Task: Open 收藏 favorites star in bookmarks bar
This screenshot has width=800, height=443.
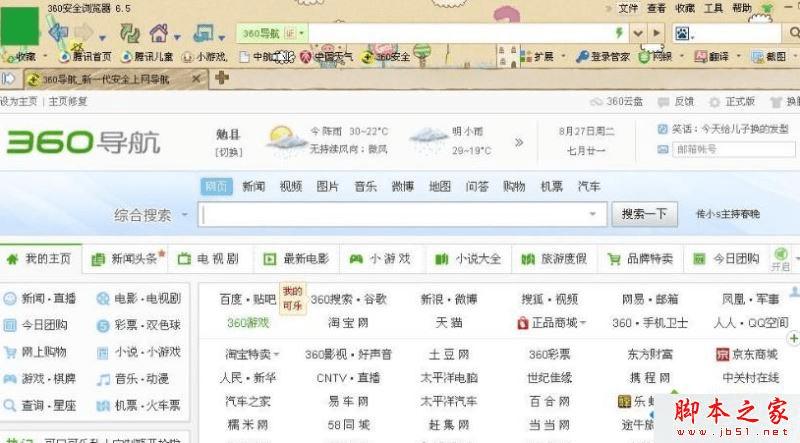Action: tap(19, 56)
